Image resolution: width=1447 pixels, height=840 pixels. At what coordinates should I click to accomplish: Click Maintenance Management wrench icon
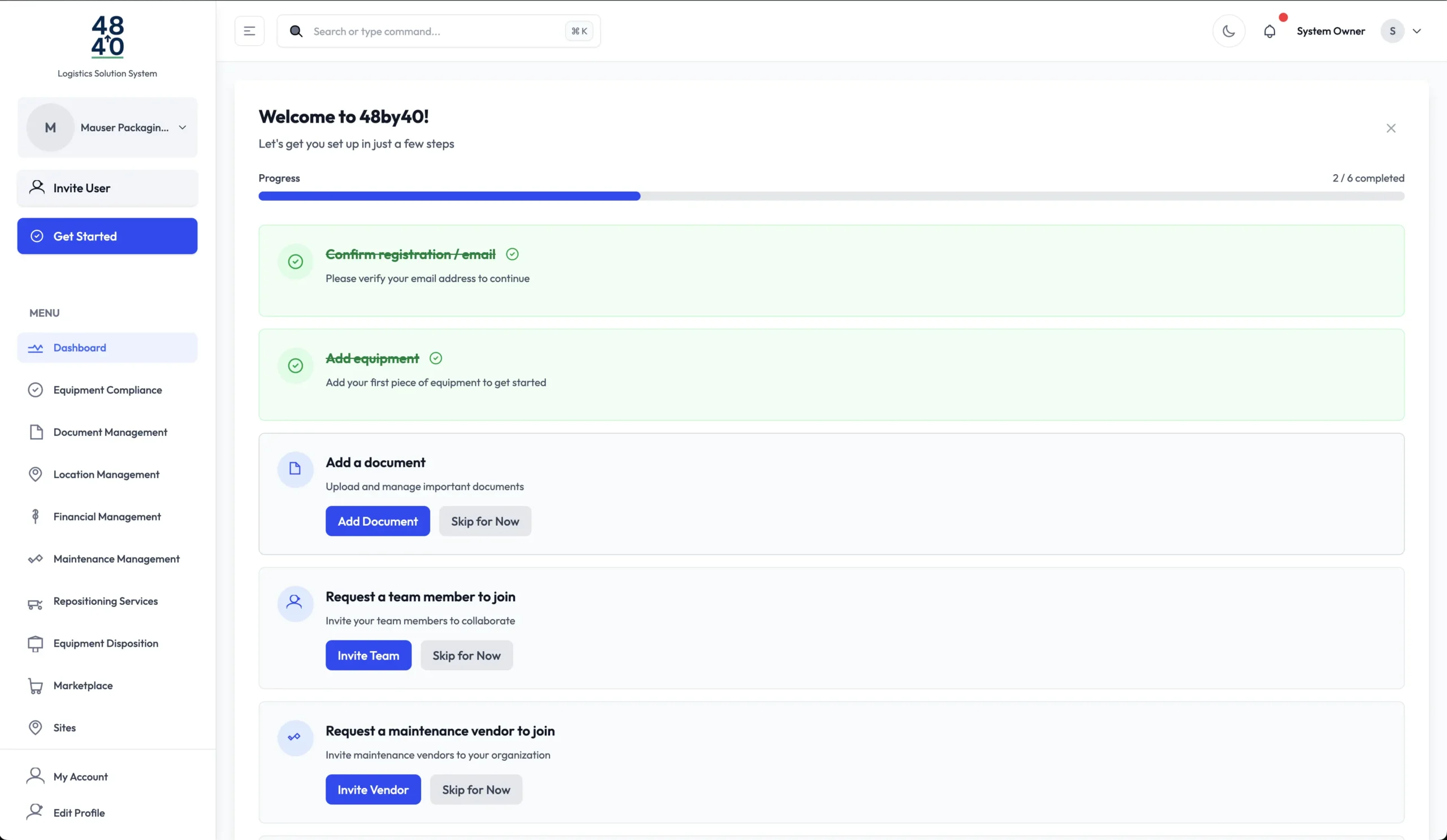[x=36, y=559]
